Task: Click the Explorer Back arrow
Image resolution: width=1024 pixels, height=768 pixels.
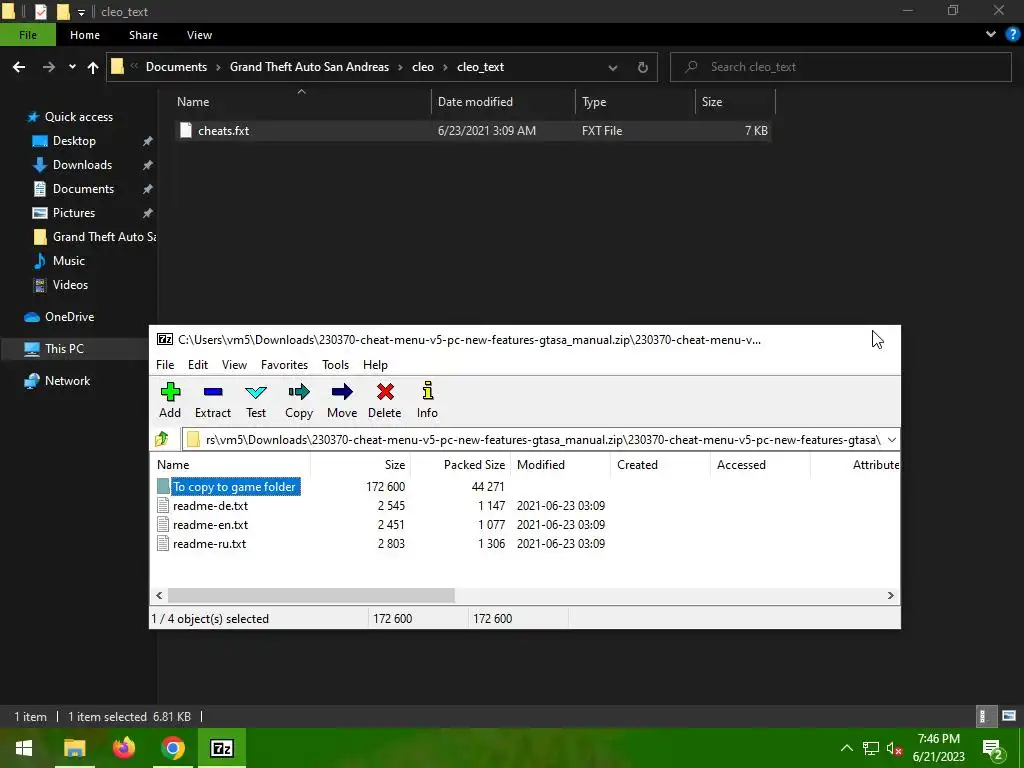Action: (19, 67)
